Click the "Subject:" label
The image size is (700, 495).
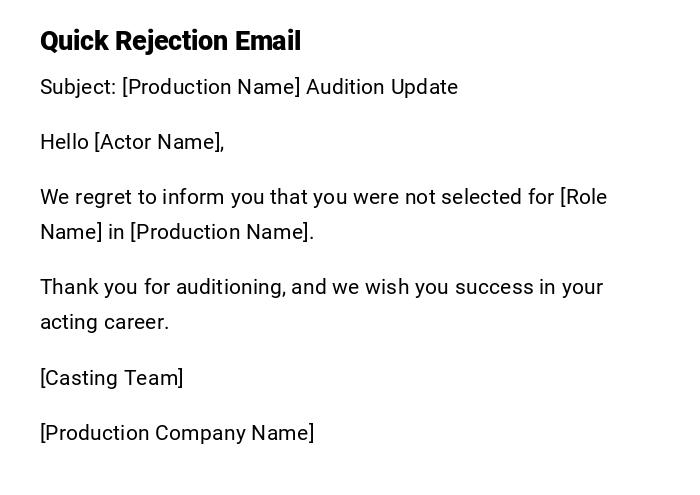(x=78, y=87)
